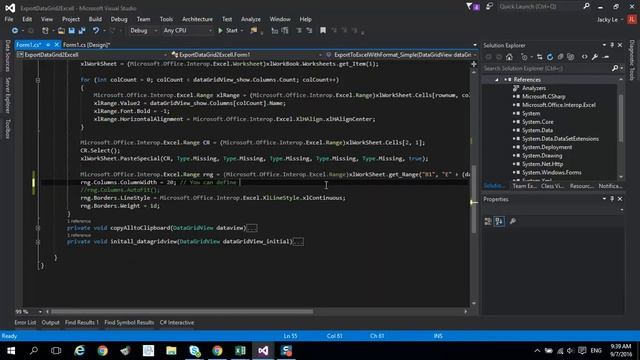The image size is (640, 360).
Task: Click the feedback icon beside Quick Launch
Action: pyautogui.click(x=489, y=7)
